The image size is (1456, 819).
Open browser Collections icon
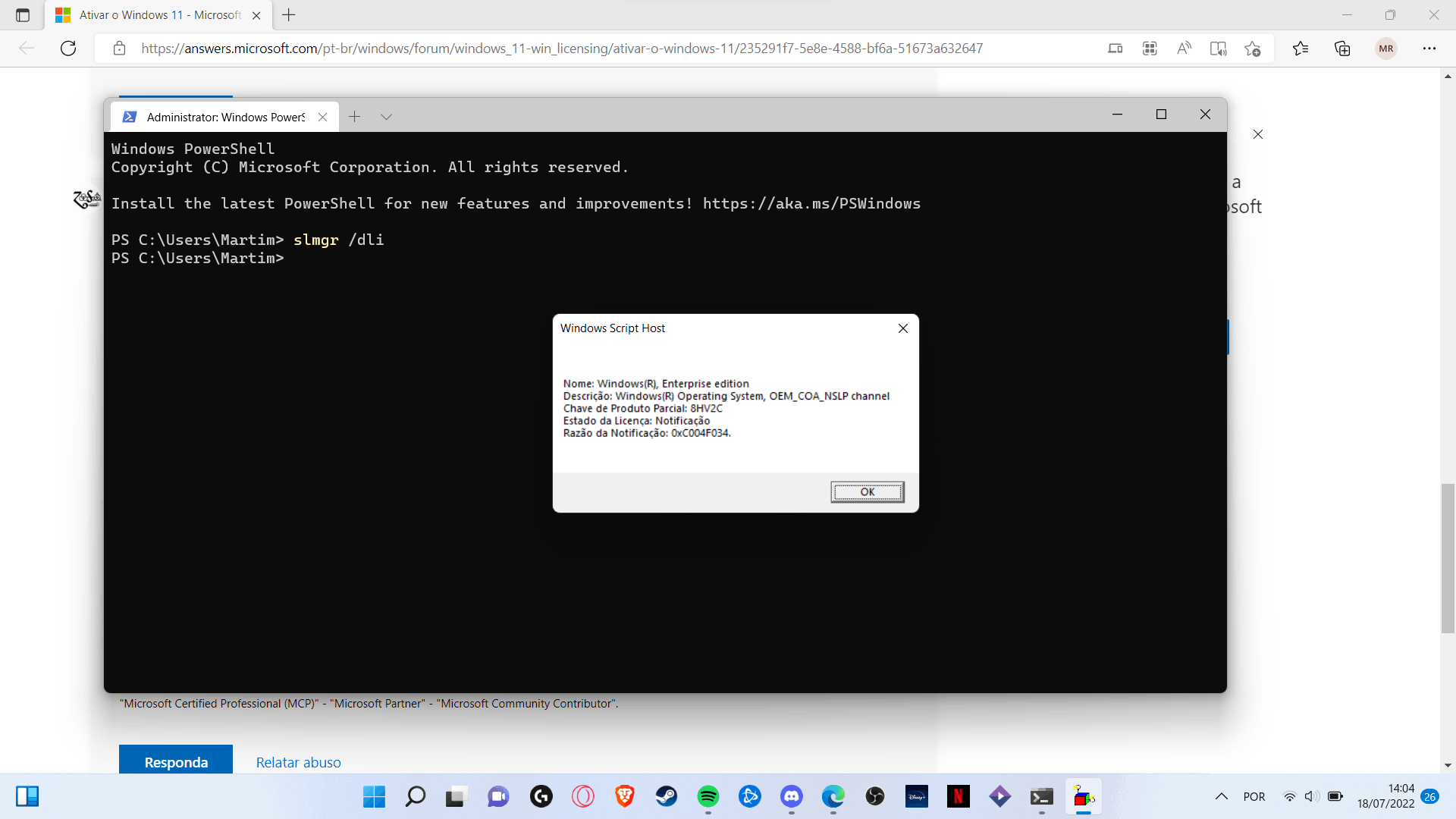coord(1342,49)
